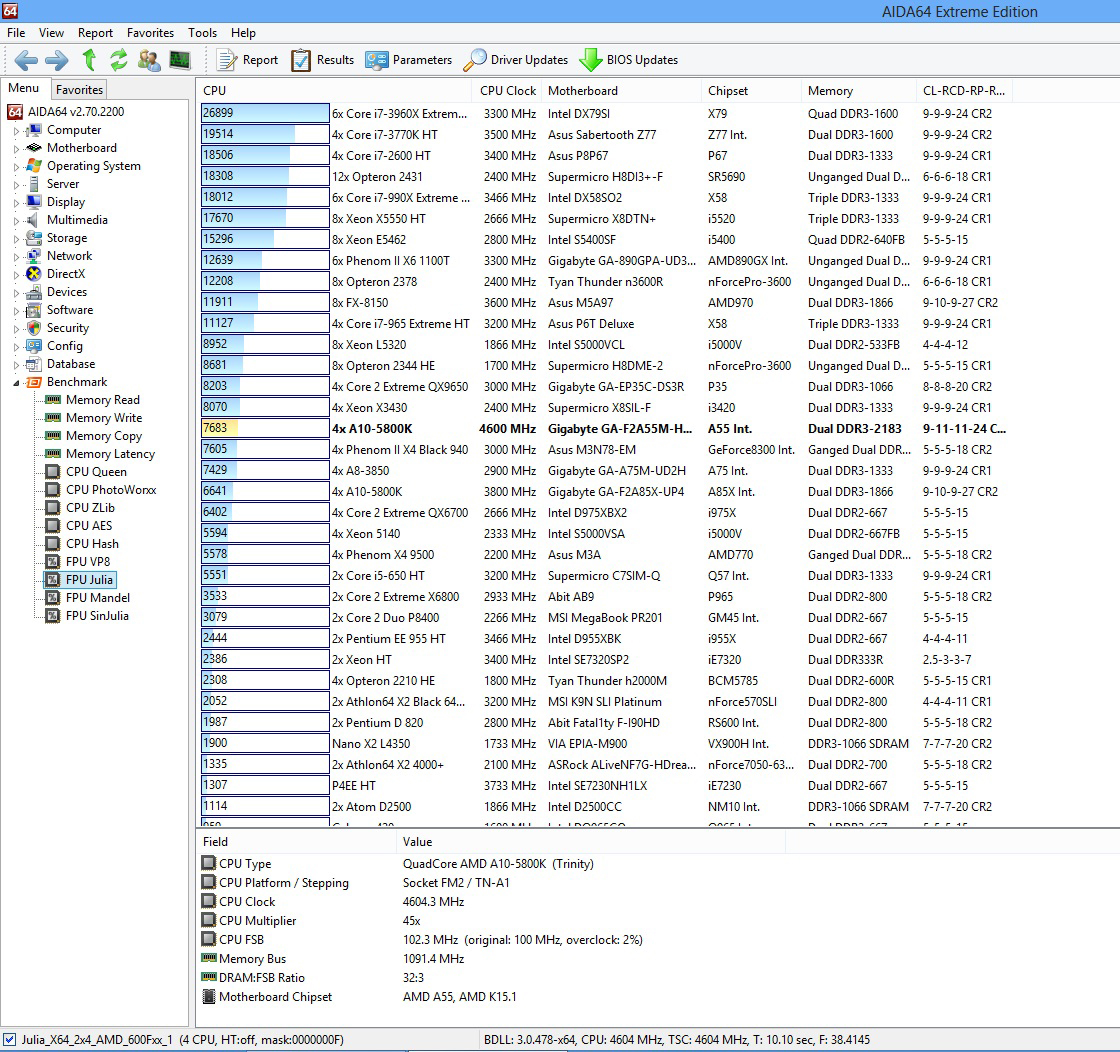The image size is (1120, 1052).
Task: Open the File menu
Action: pos(16,33)
